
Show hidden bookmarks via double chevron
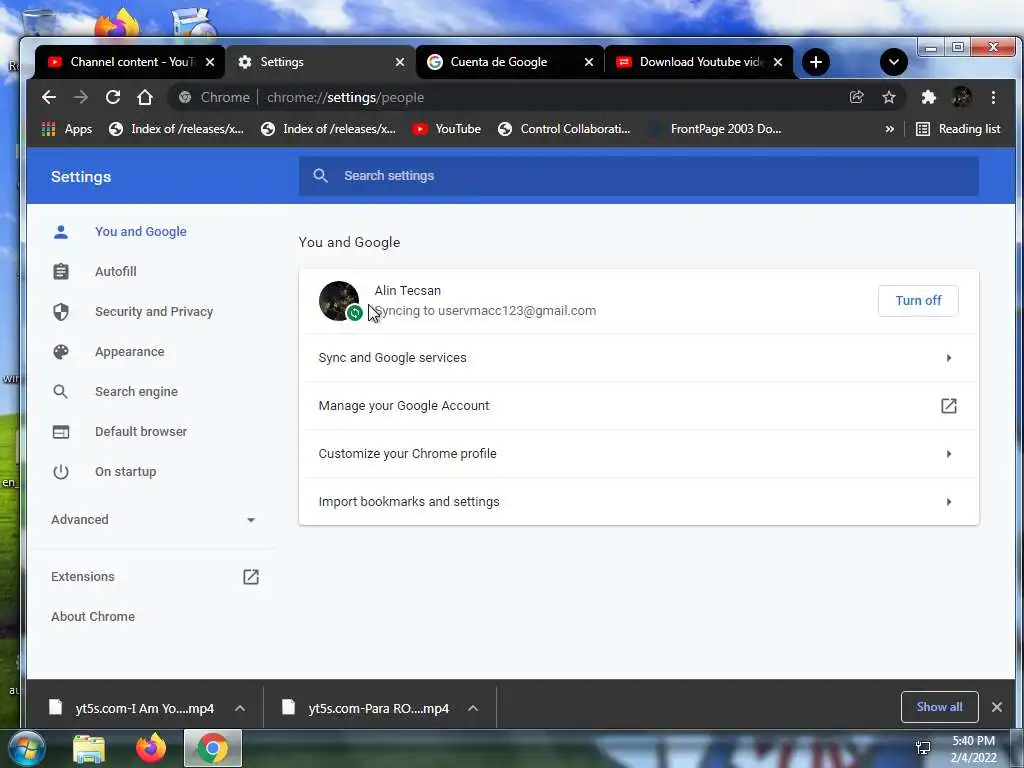coord(889,129)
